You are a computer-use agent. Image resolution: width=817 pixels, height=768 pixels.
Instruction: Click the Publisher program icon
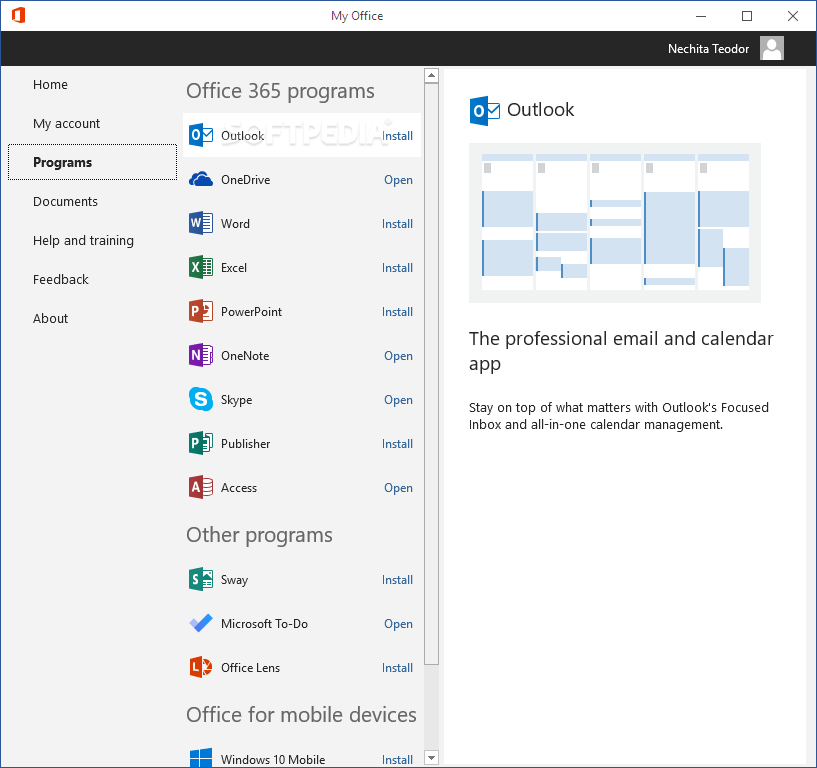tap(201, 443)
